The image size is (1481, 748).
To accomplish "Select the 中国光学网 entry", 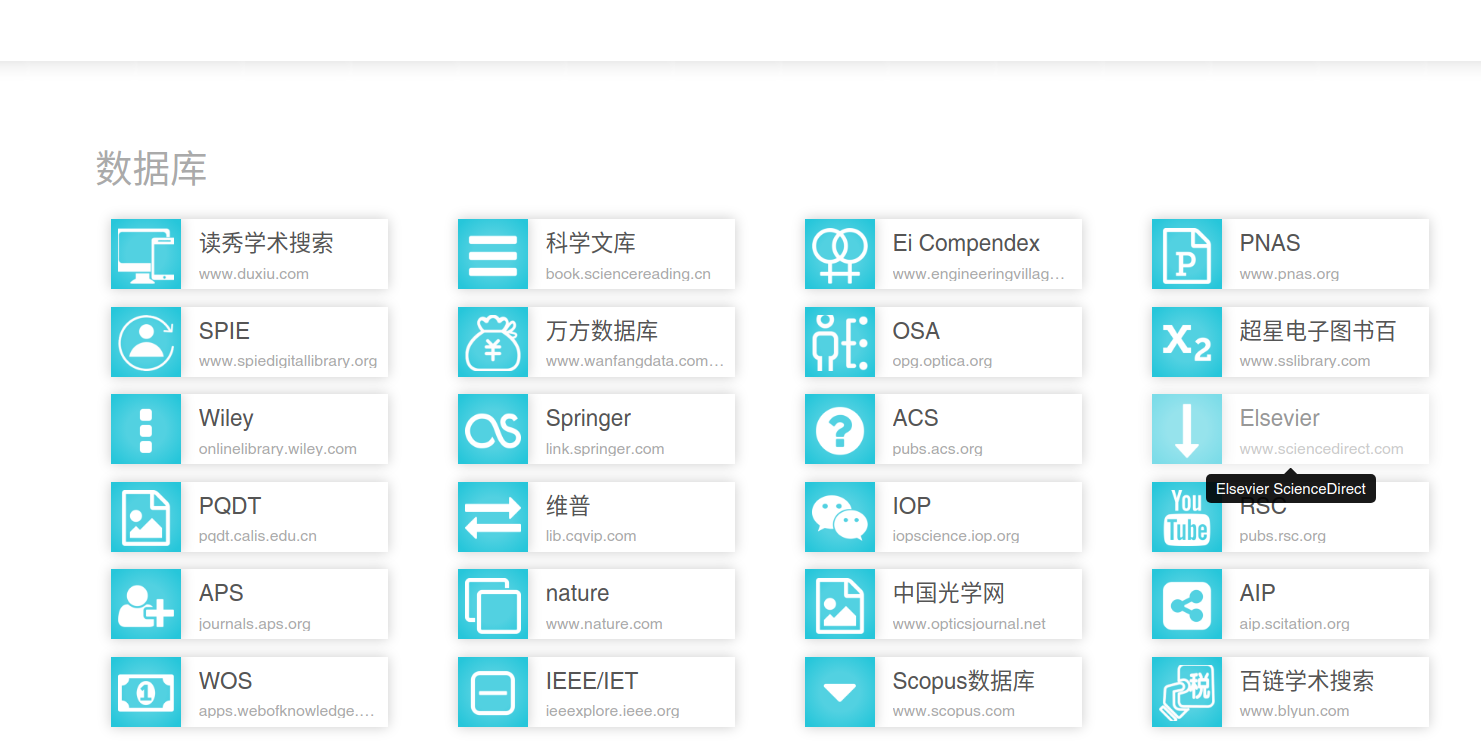I will click(x=948, y=594).
